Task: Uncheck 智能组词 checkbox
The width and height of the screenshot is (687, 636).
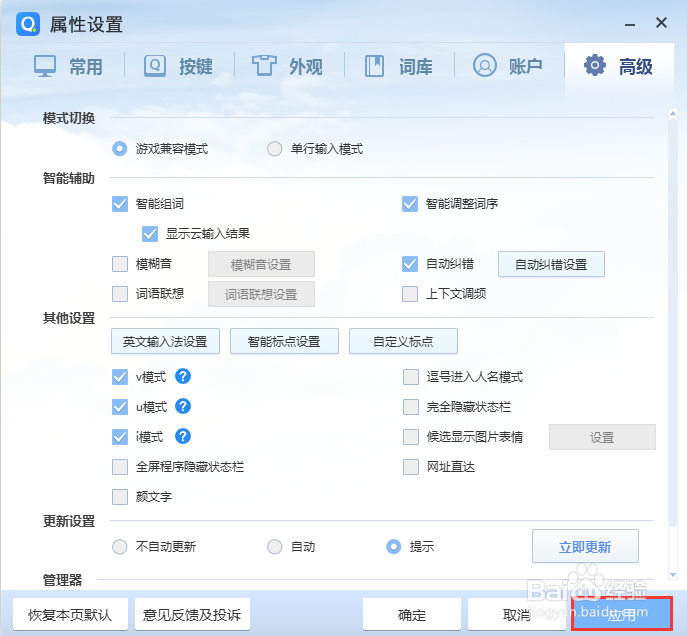Action: (x=120, y=204)
